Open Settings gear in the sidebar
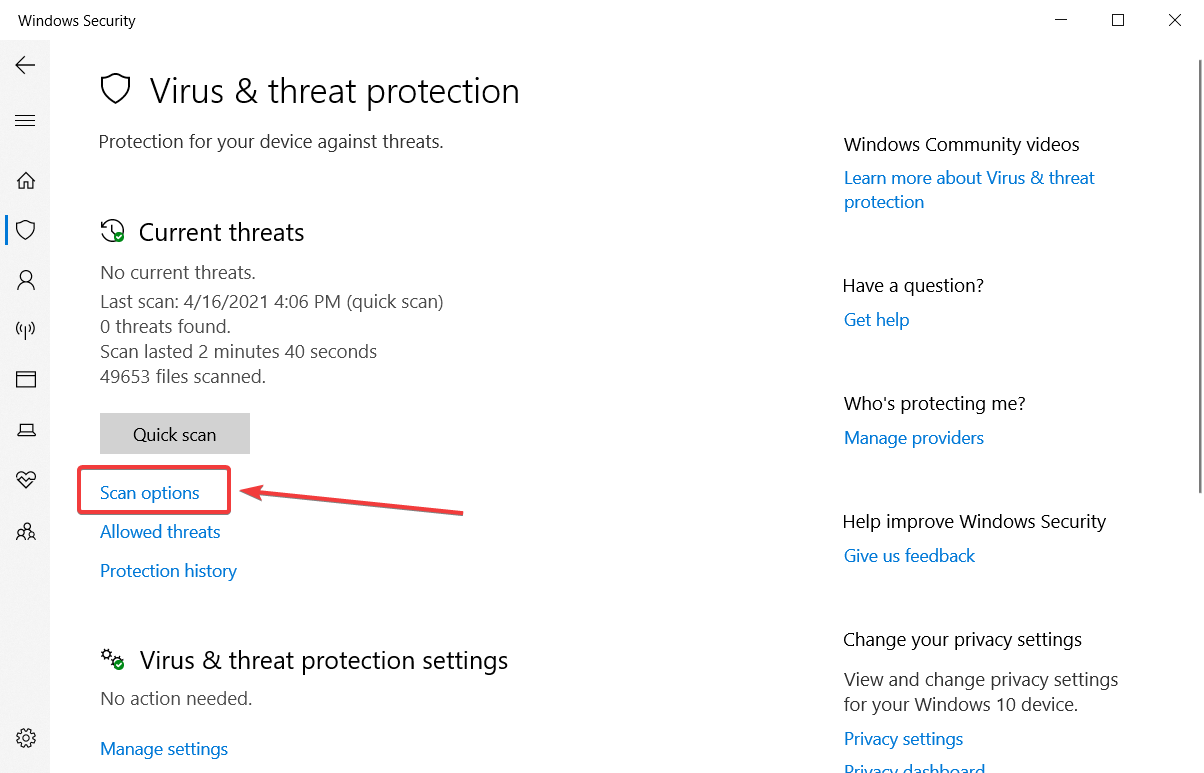This screenshot has height=773, width=1204. click(x=26, y=739)
